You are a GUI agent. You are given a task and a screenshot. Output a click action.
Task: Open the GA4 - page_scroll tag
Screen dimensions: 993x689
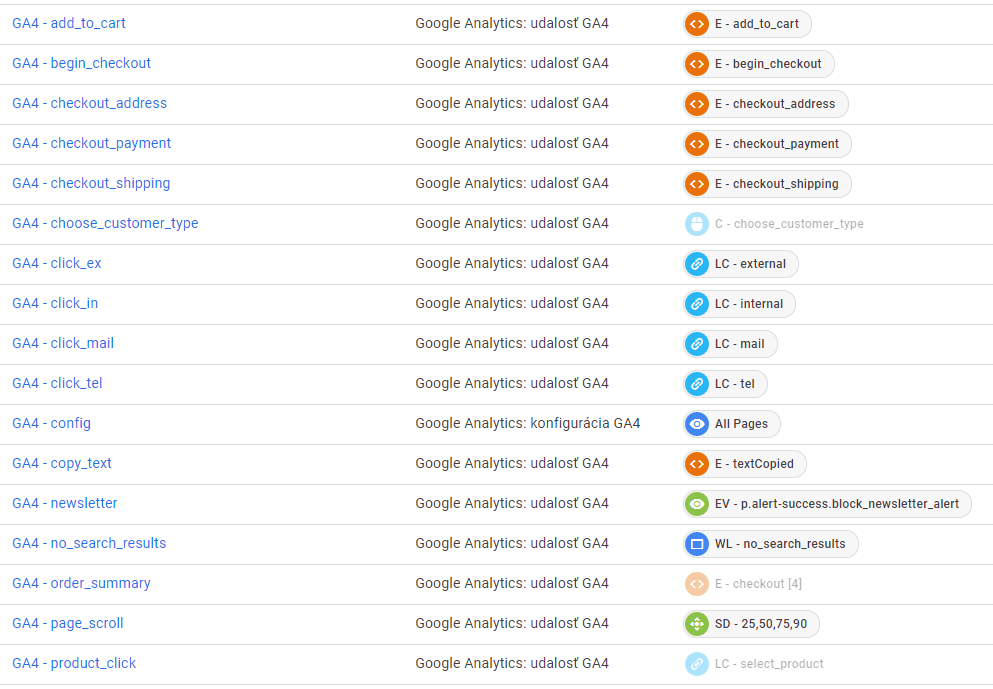click(68, 623)
